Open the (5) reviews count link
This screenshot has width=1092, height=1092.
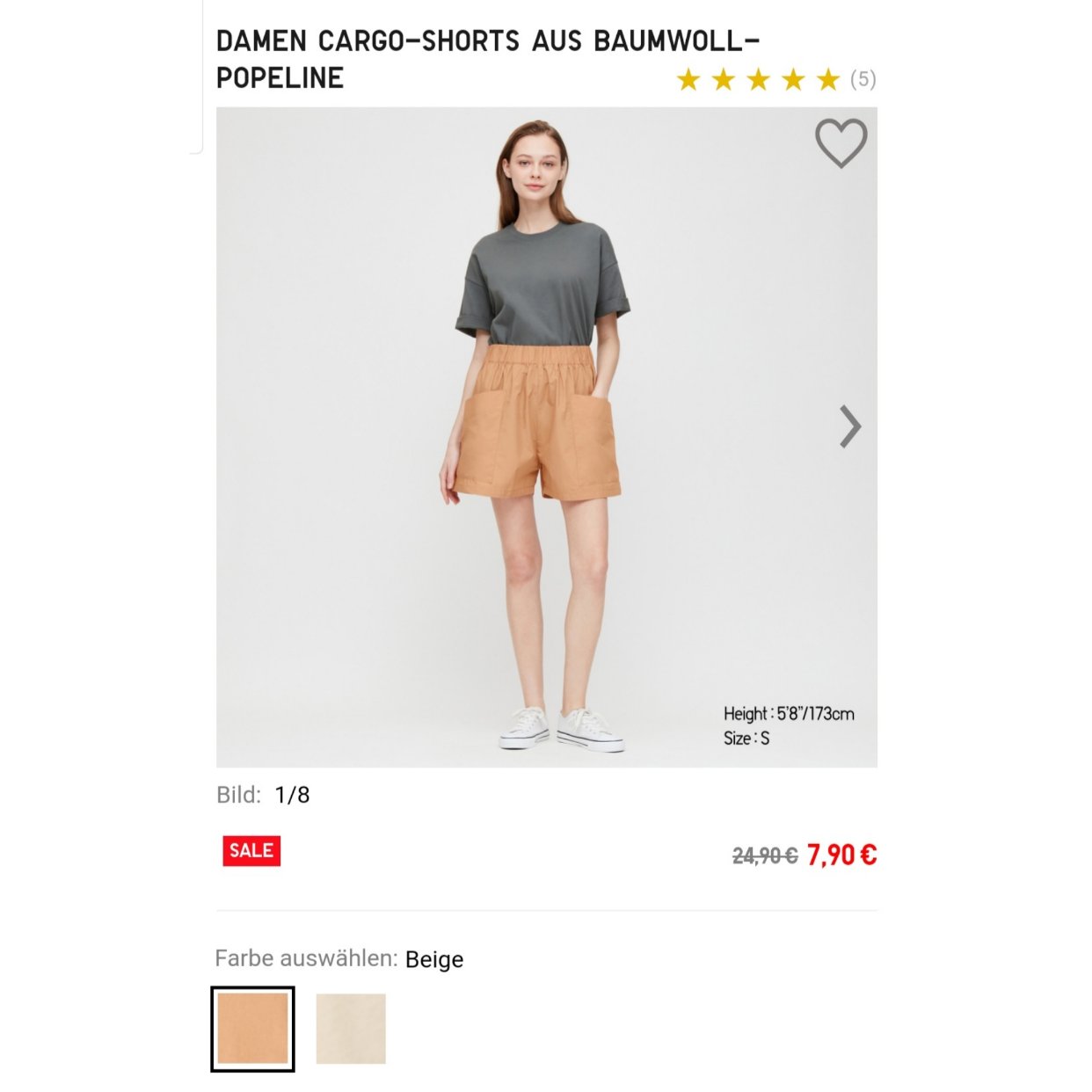pos(863,80)
